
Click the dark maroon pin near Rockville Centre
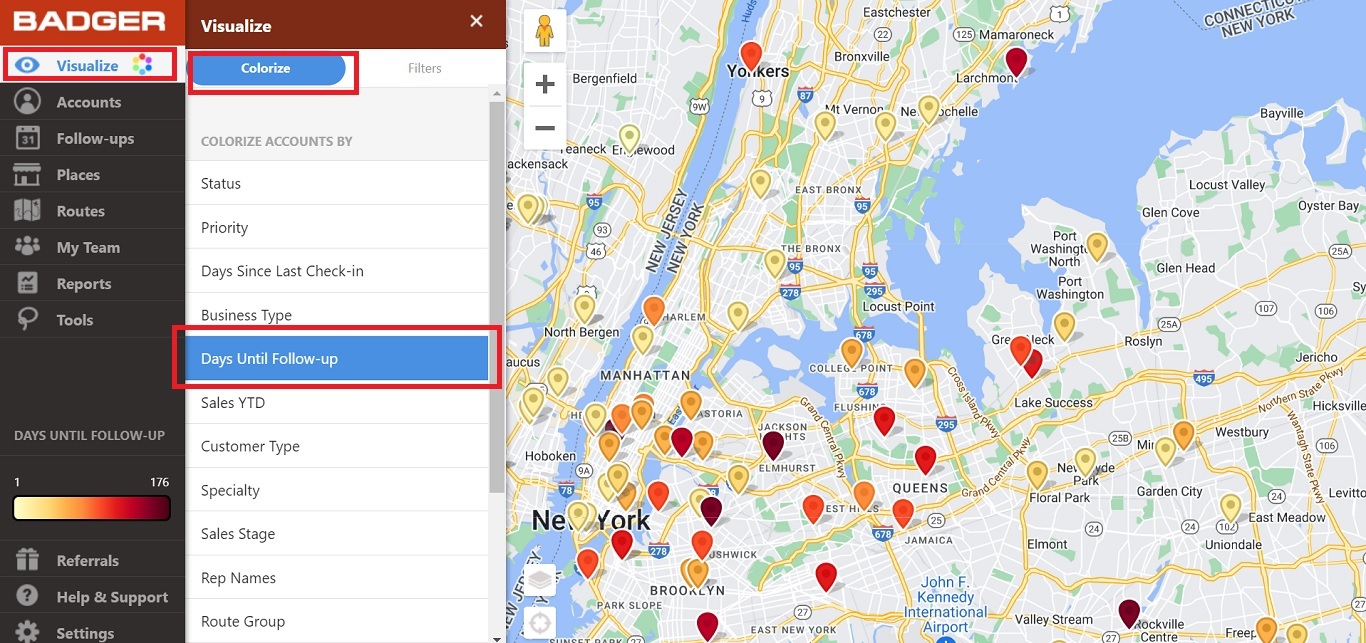(x=1129, y=614)
